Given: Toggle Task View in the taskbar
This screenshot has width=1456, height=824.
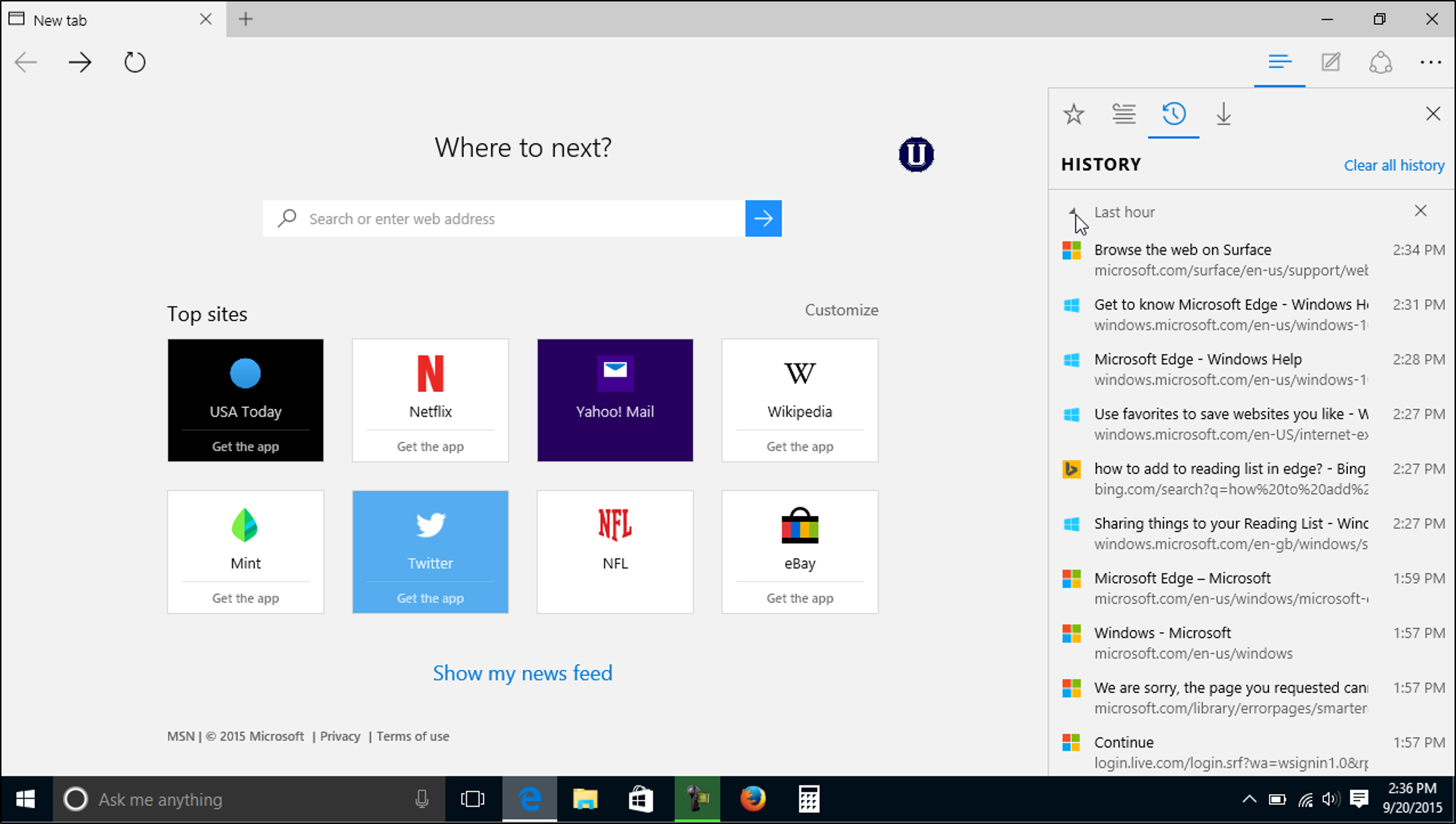Looking at the screenshot, I should [473, 799].
